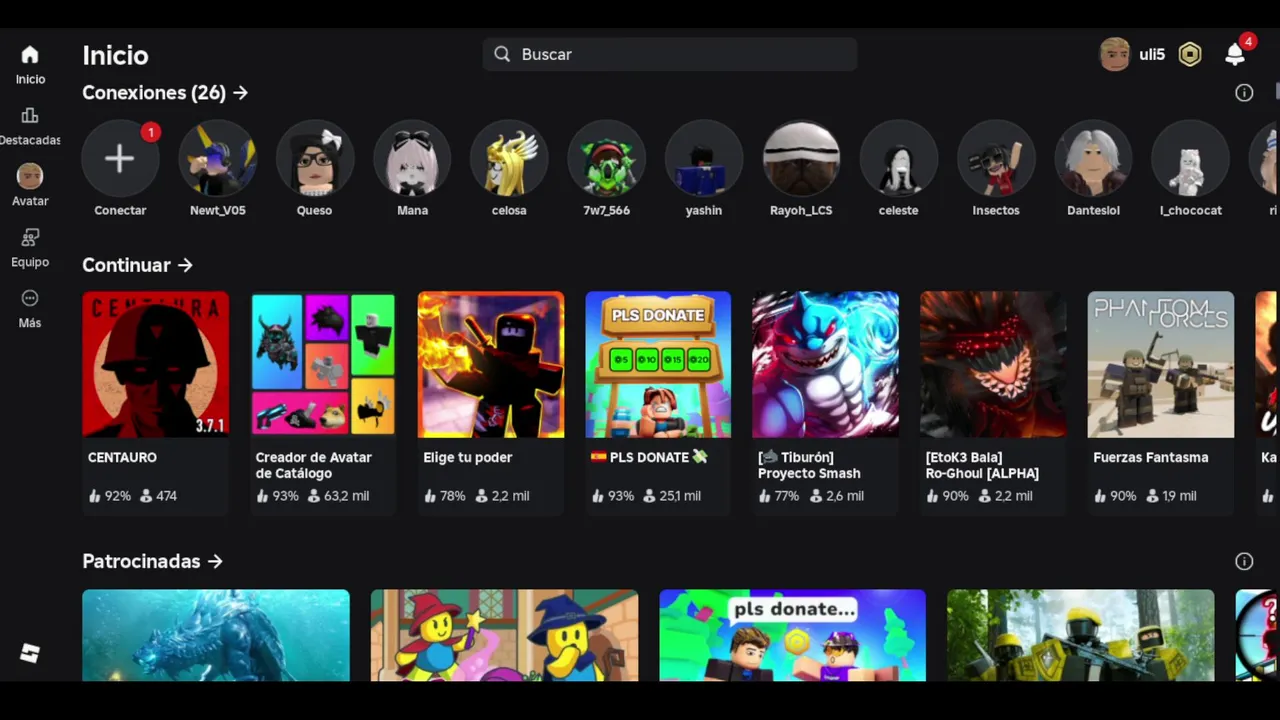This screenshot has height=720, width=1280.
Task: Open sponsored 'pls donate...' thumbnail
Action: pyautogui.click(x=793, y=635)
